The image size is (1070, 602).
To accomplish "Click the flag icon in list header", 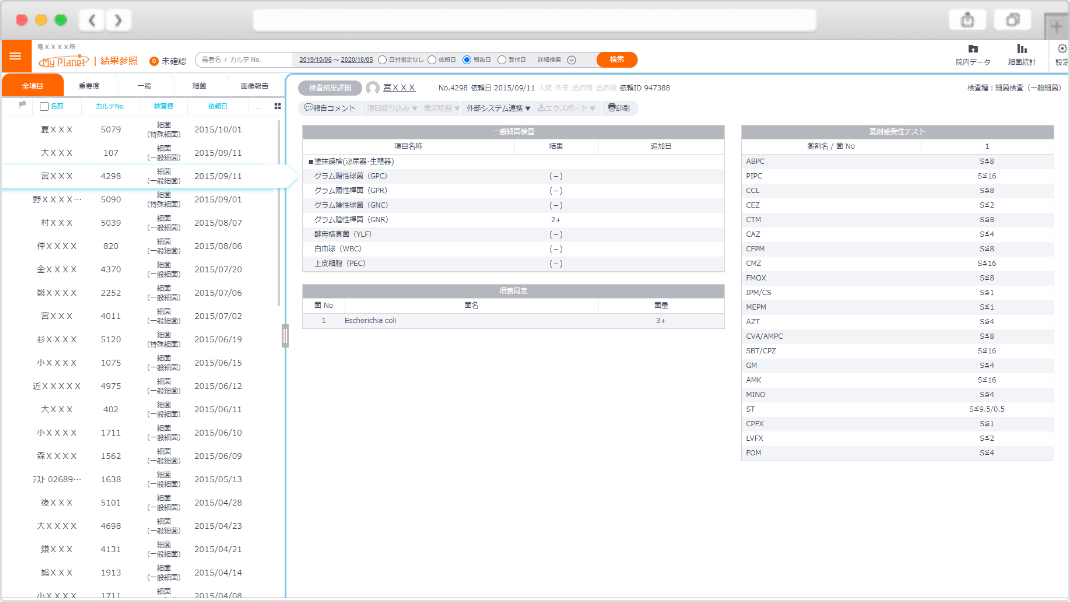I will pyautogui.click(x=23, y=105).
